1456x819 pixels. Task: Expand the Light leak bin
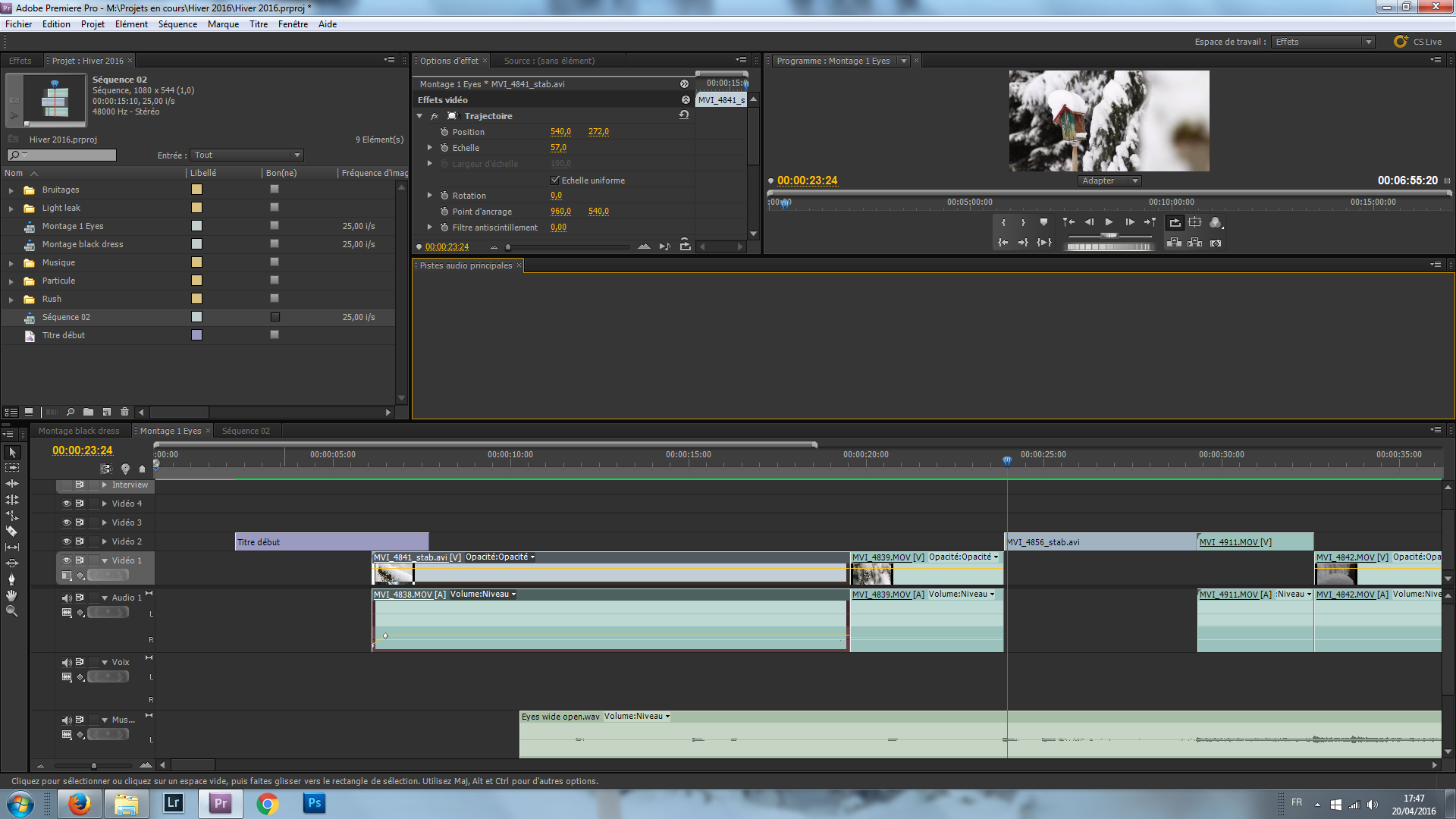[11, 209]
